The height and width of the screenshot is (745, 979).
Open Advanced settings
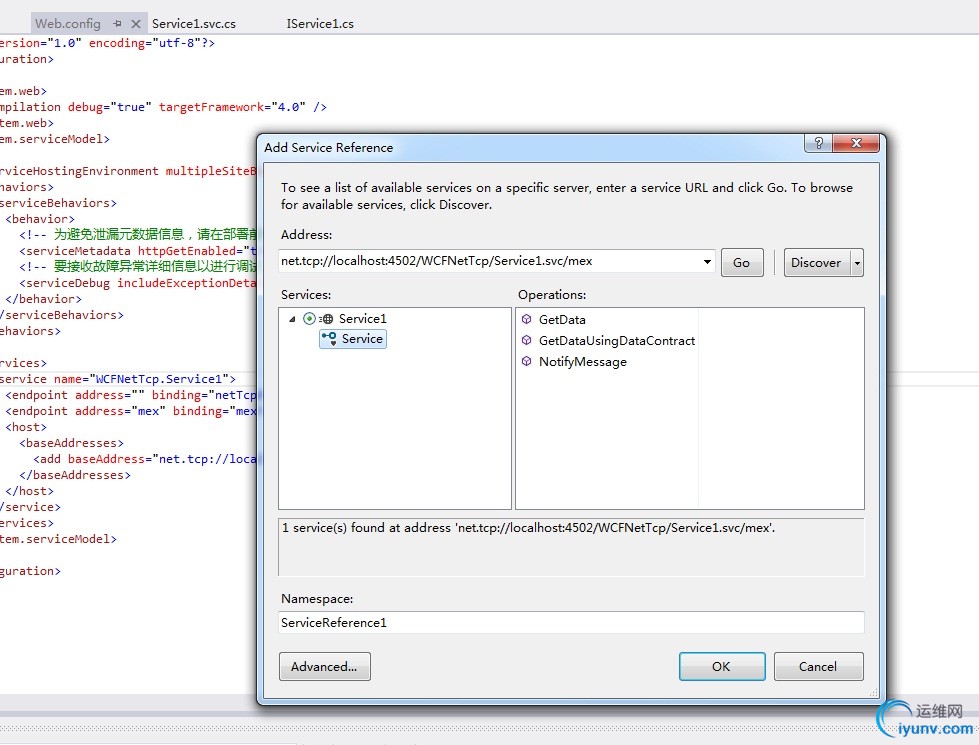coord(325,666)
